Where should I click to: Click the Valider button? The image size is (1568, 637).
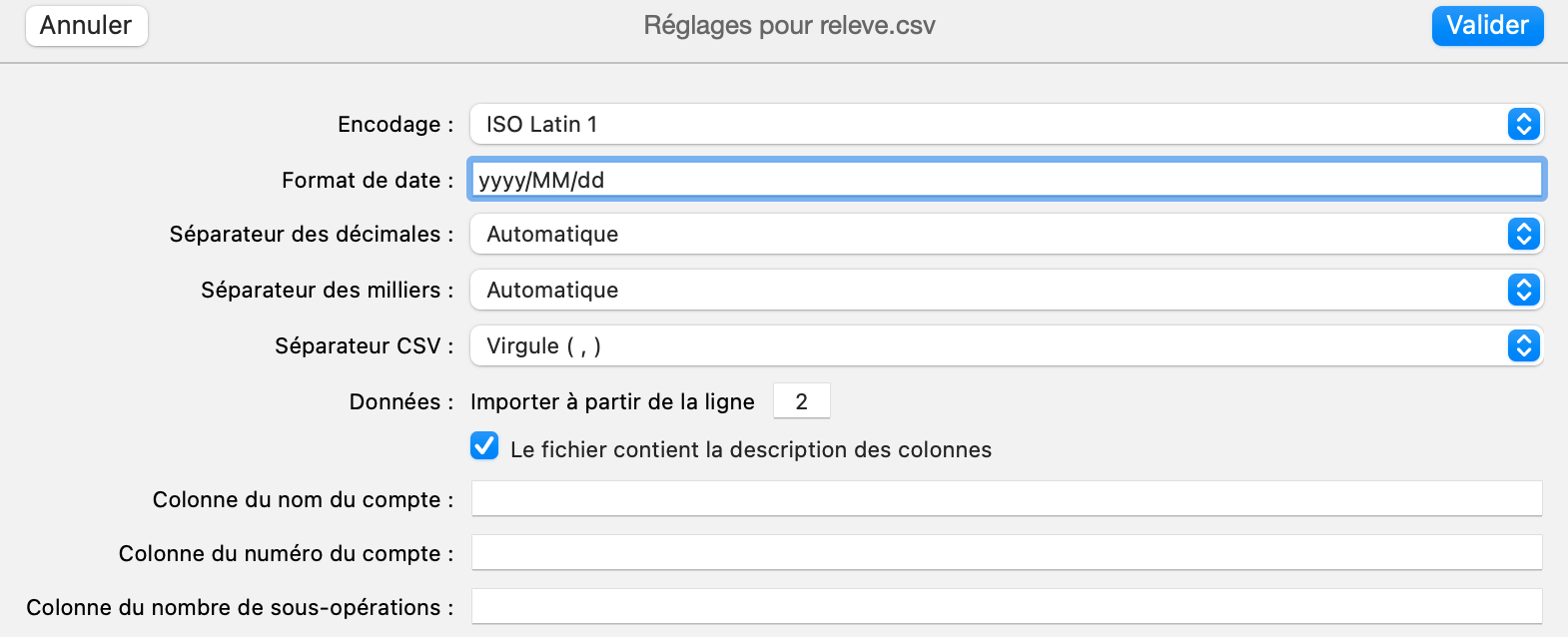1487,26
